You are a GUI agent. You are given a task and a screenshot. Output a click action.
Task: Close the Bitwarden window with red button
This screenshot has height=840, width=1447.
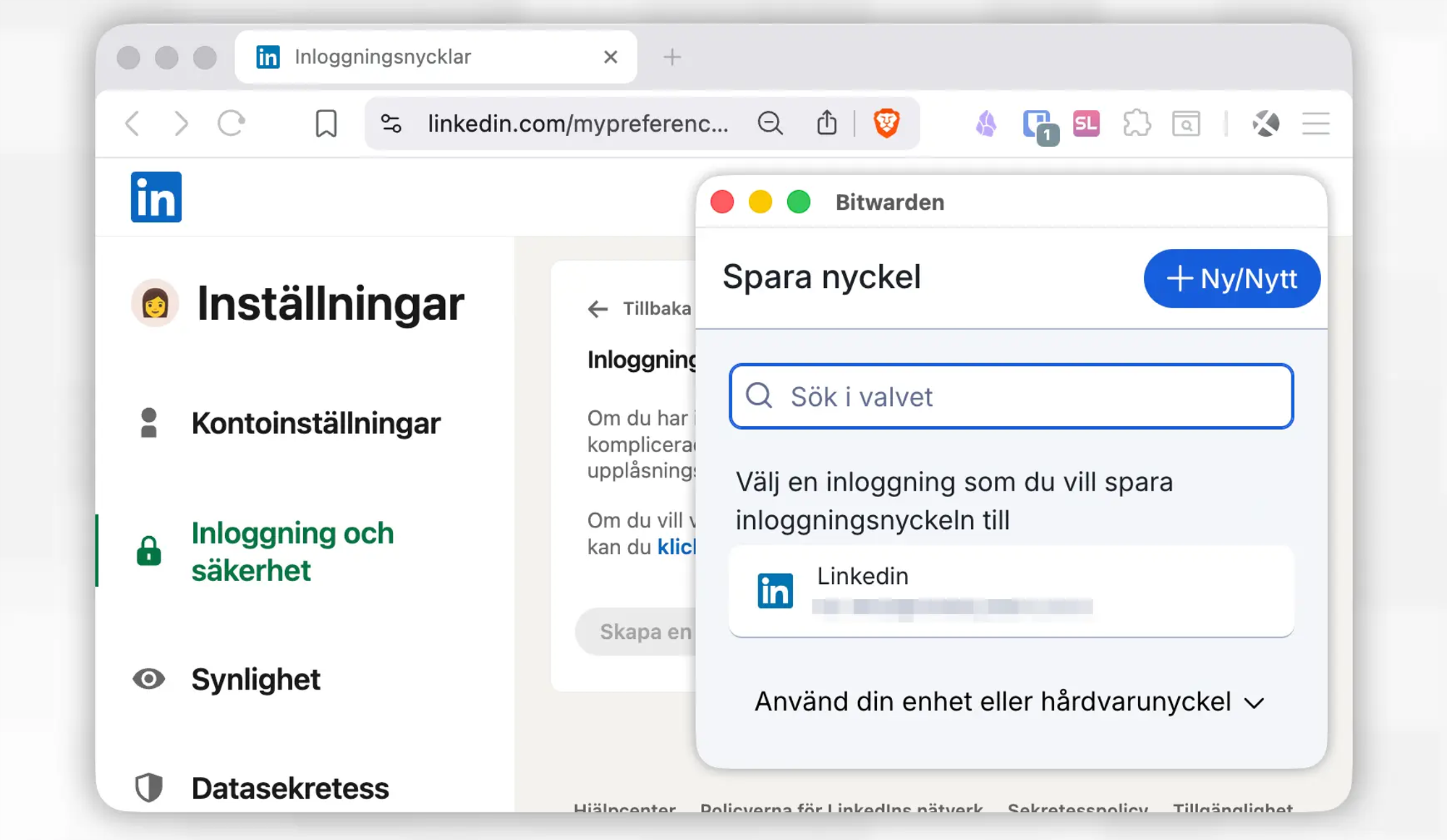coord(722,202)
